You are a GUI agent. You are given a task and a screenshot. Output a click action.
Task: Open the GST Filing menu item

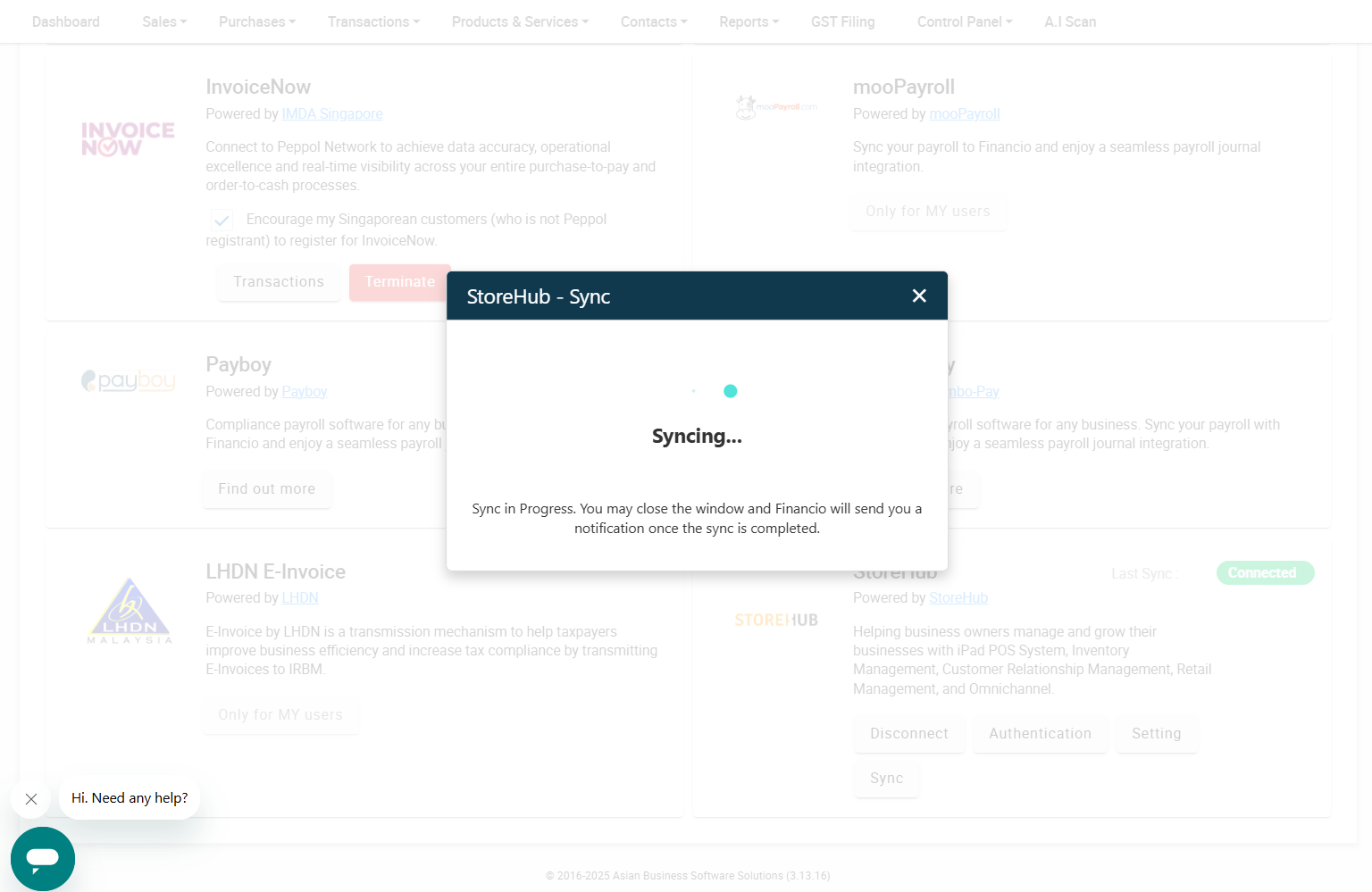click(x=843, y=21)
